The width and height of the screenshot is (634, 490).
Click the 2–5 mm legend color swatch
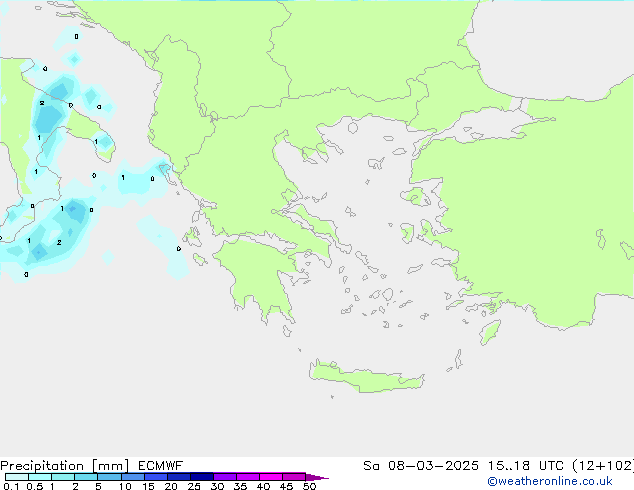86,477
